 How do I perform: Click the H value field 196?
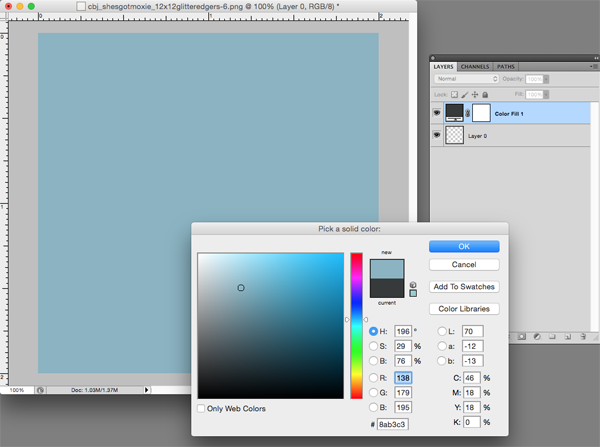(x=403, y=331)
